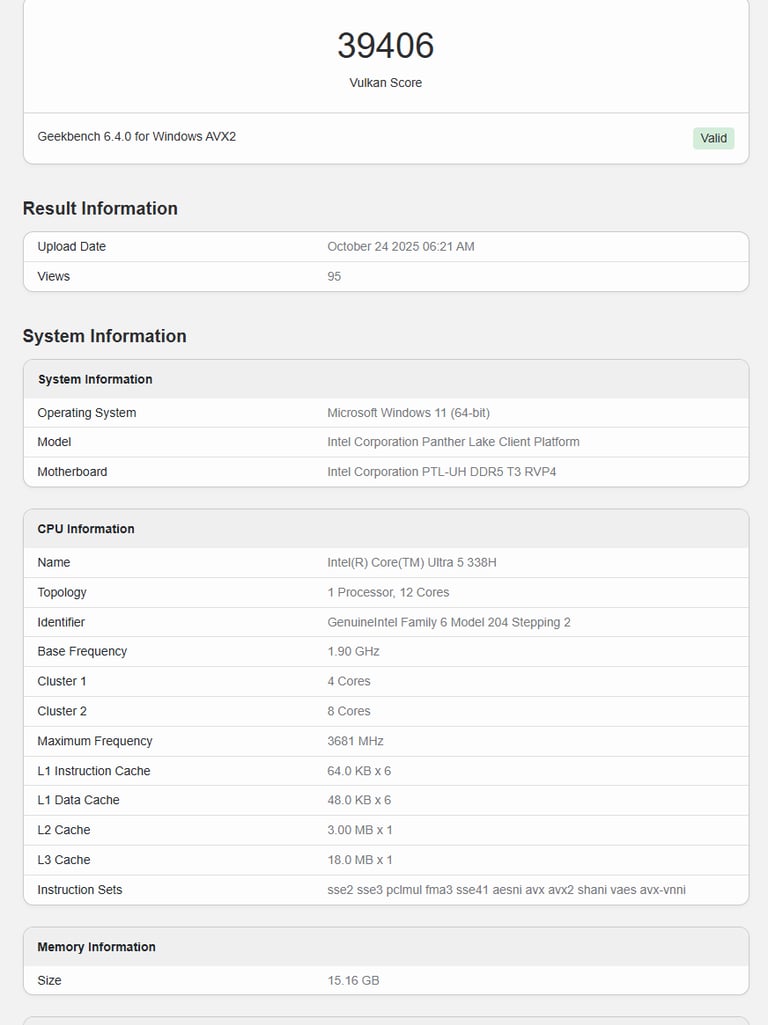
Task: Click Microsoft Windows 11 operating system value
Action: (408, 413)
